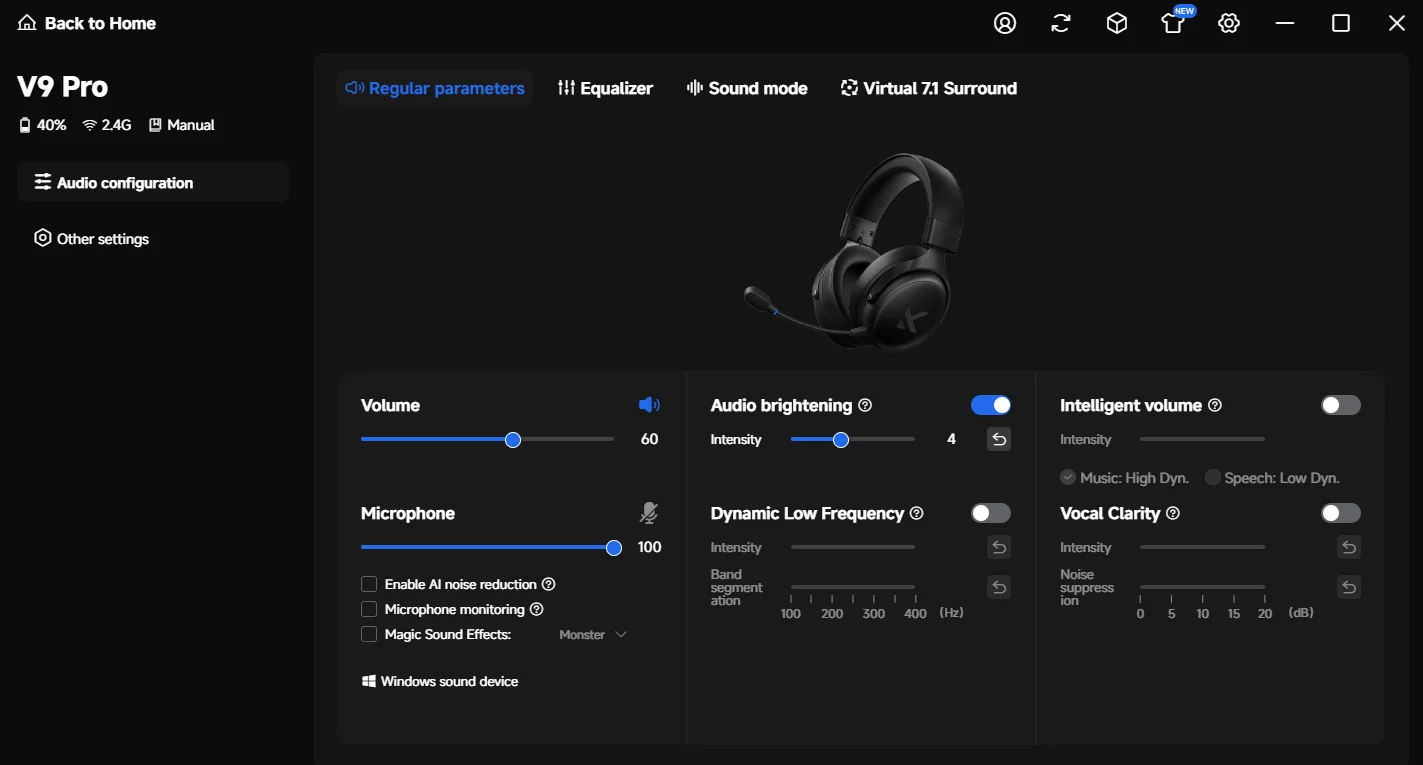Switch to Equalizer tab
Screen dimensions: 1423x765
click(605, 88)
